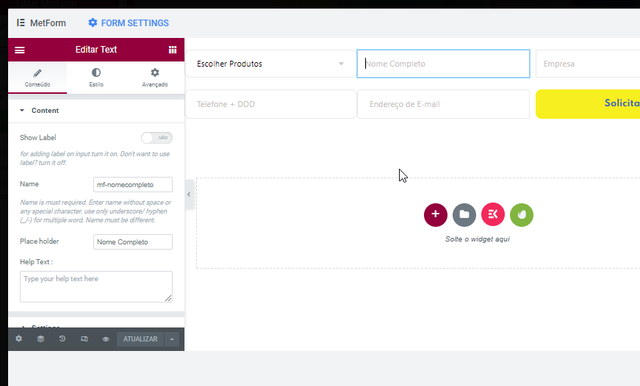The image size is (640, 386).
Task: Toggle the Show Label switch
Action: tap(157, 138)
